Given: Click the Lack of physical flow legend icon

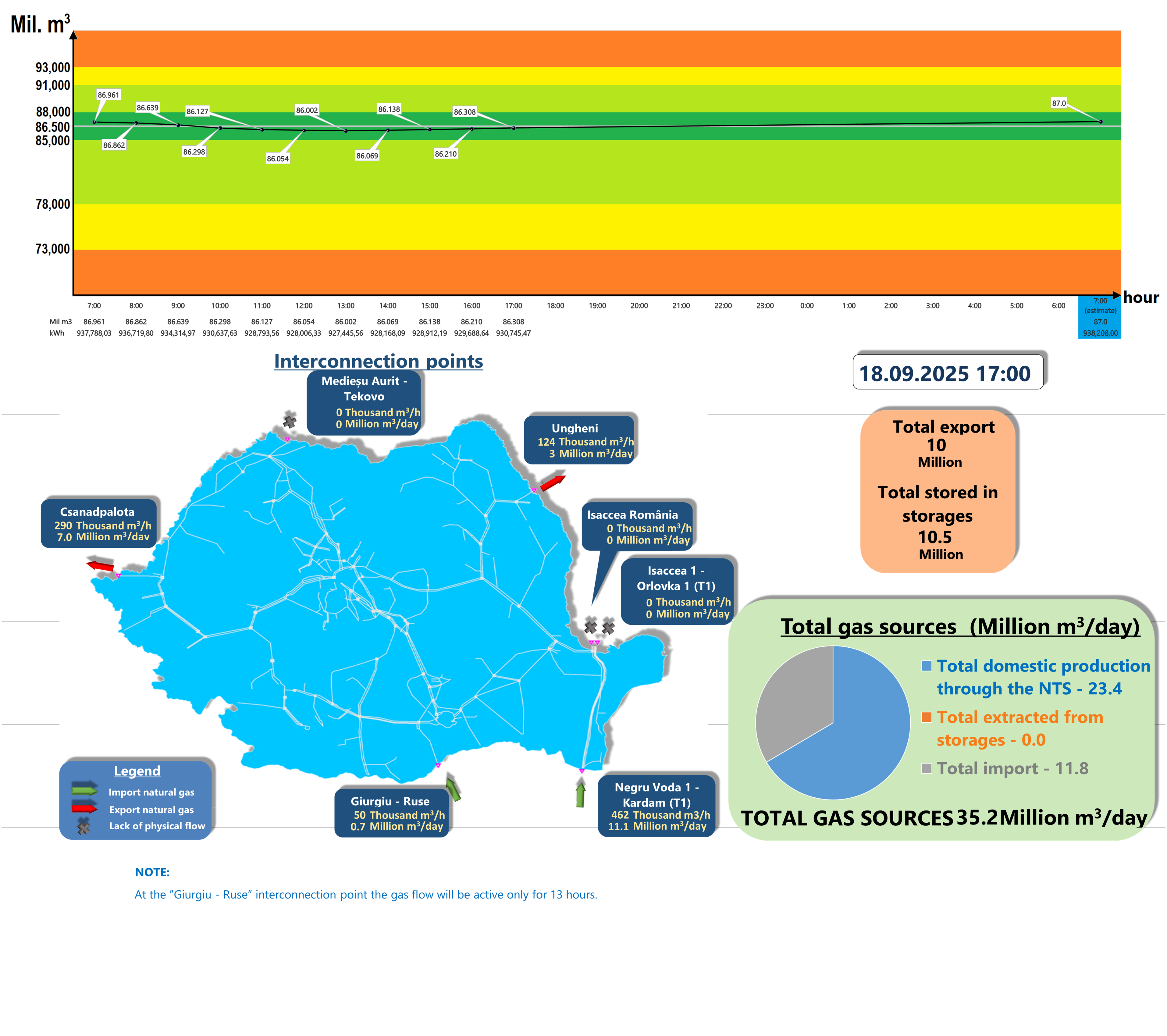Looking at the screenshot, I should pyautogui.click(x=84, y=826).
